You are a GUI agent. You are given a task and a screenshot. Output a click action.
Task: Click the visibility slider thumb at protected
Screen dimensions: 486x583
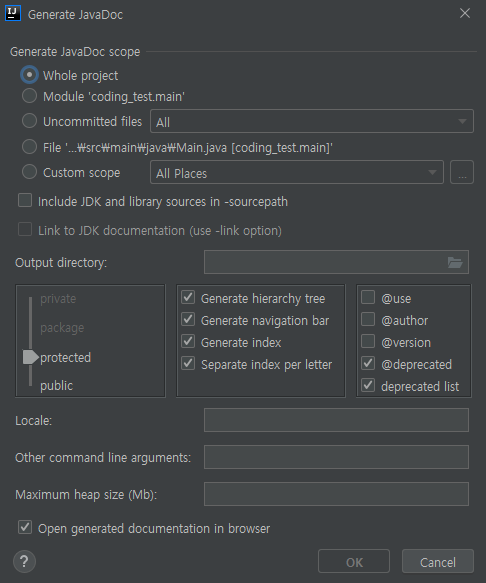tap(30, 357)
